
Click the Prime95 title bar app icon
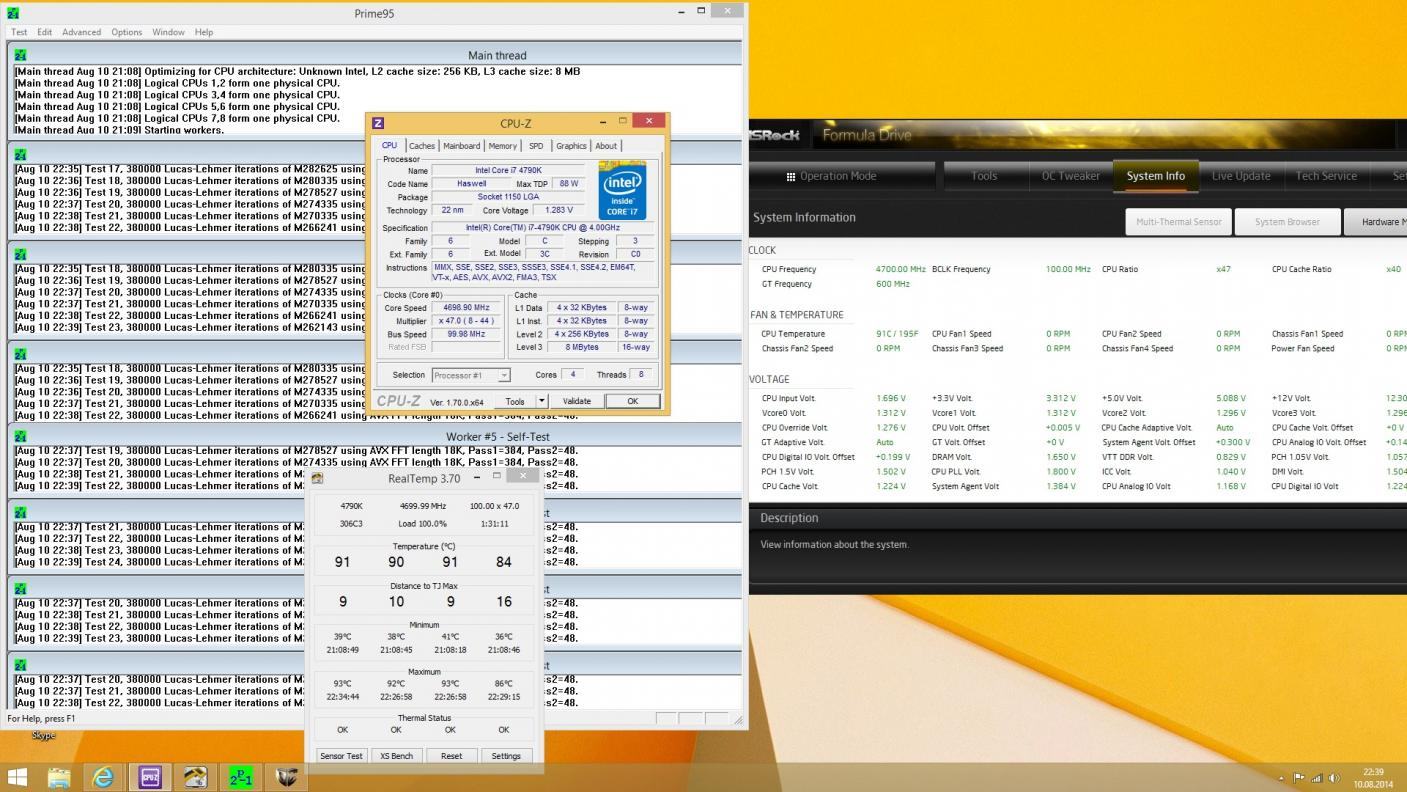pos(14,13)
